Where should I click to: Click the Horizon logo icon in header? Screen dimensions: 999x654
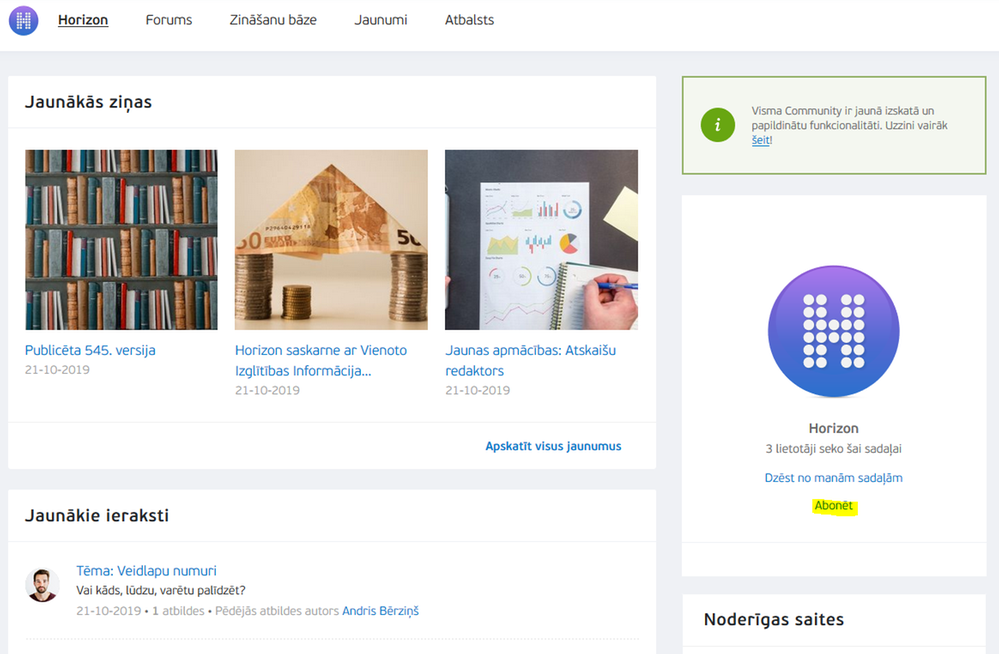click(24, 20)
